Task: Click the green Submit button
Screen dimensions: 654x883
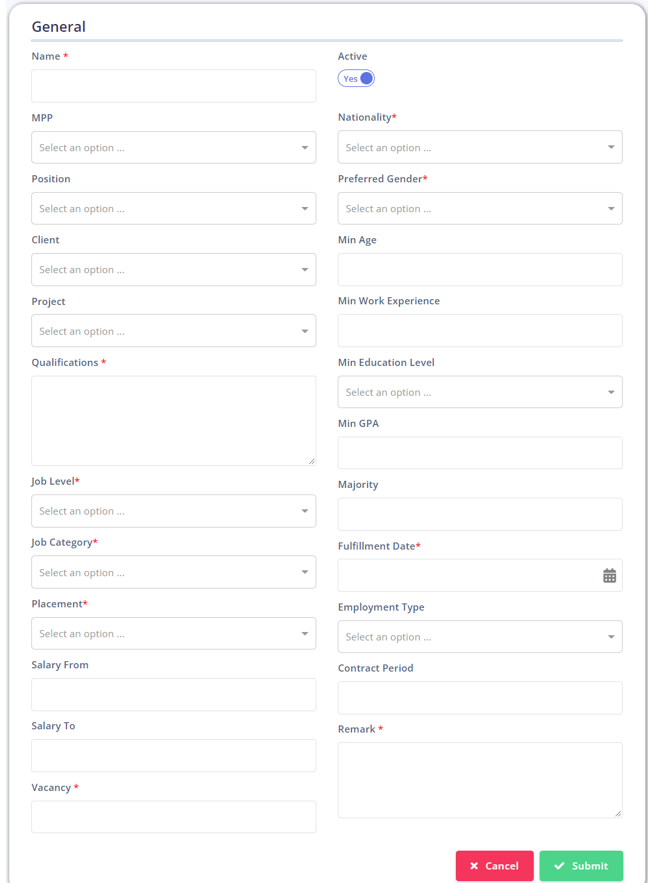Action: click(x=581, y=866)
